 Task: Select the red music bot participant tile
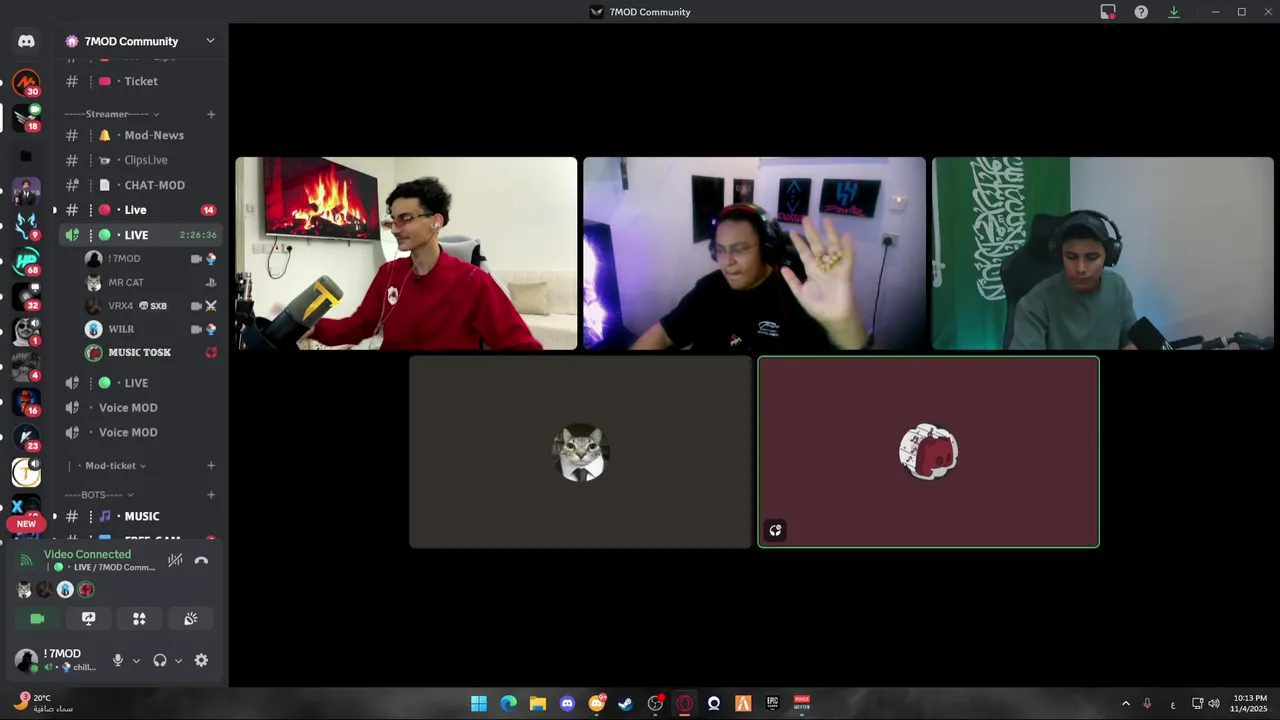(928, 452)
